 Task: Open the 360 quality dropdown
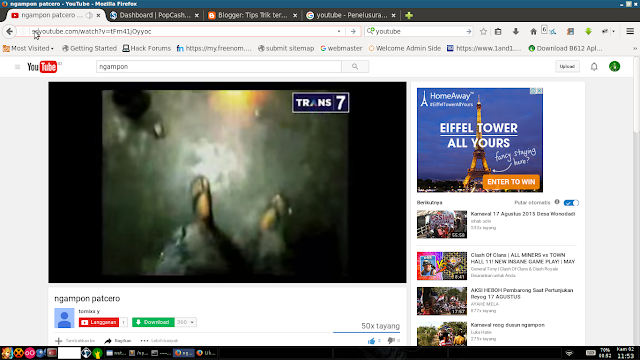pos(185,322)
